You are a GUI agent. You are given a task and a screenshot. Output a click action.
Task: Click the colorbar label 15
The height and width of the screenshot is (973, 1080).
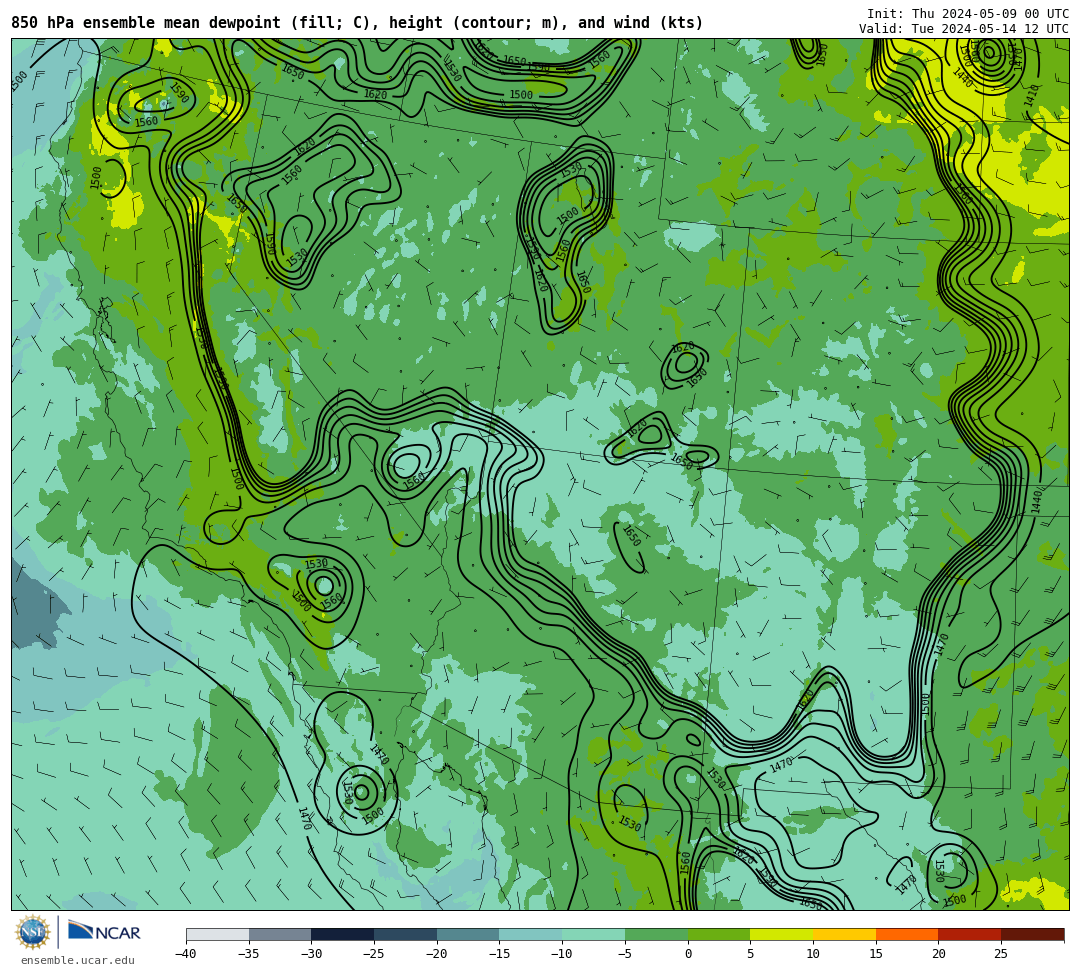click(x=876, y=954)
